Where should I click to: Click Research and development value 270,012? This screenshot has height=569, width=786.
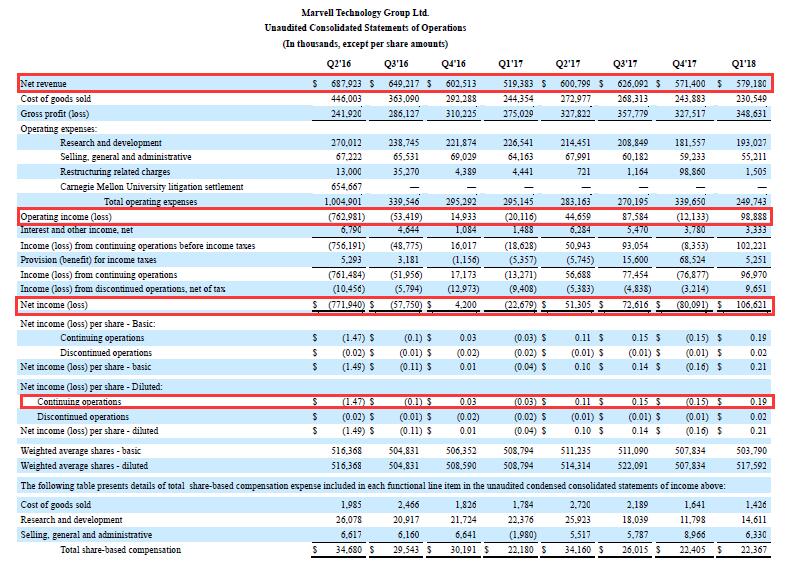pos(346,143)
